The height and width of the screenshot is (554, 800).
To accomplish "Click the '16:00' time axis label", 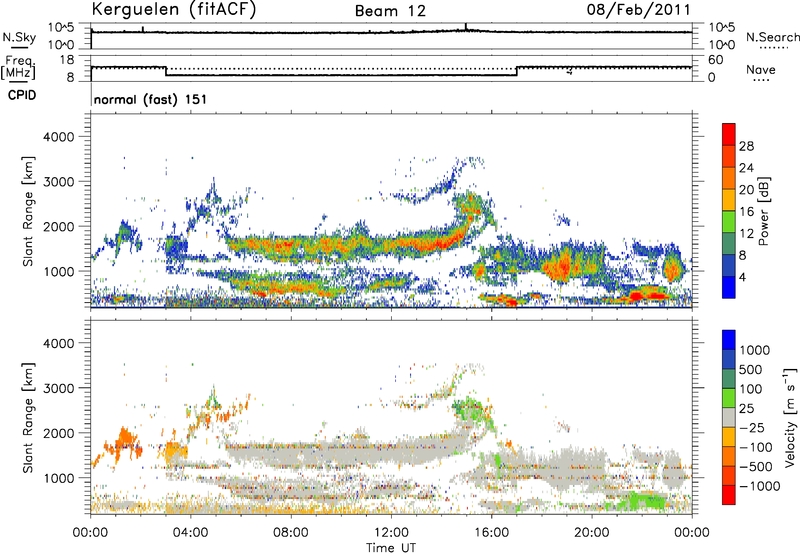I will (491, 533).
